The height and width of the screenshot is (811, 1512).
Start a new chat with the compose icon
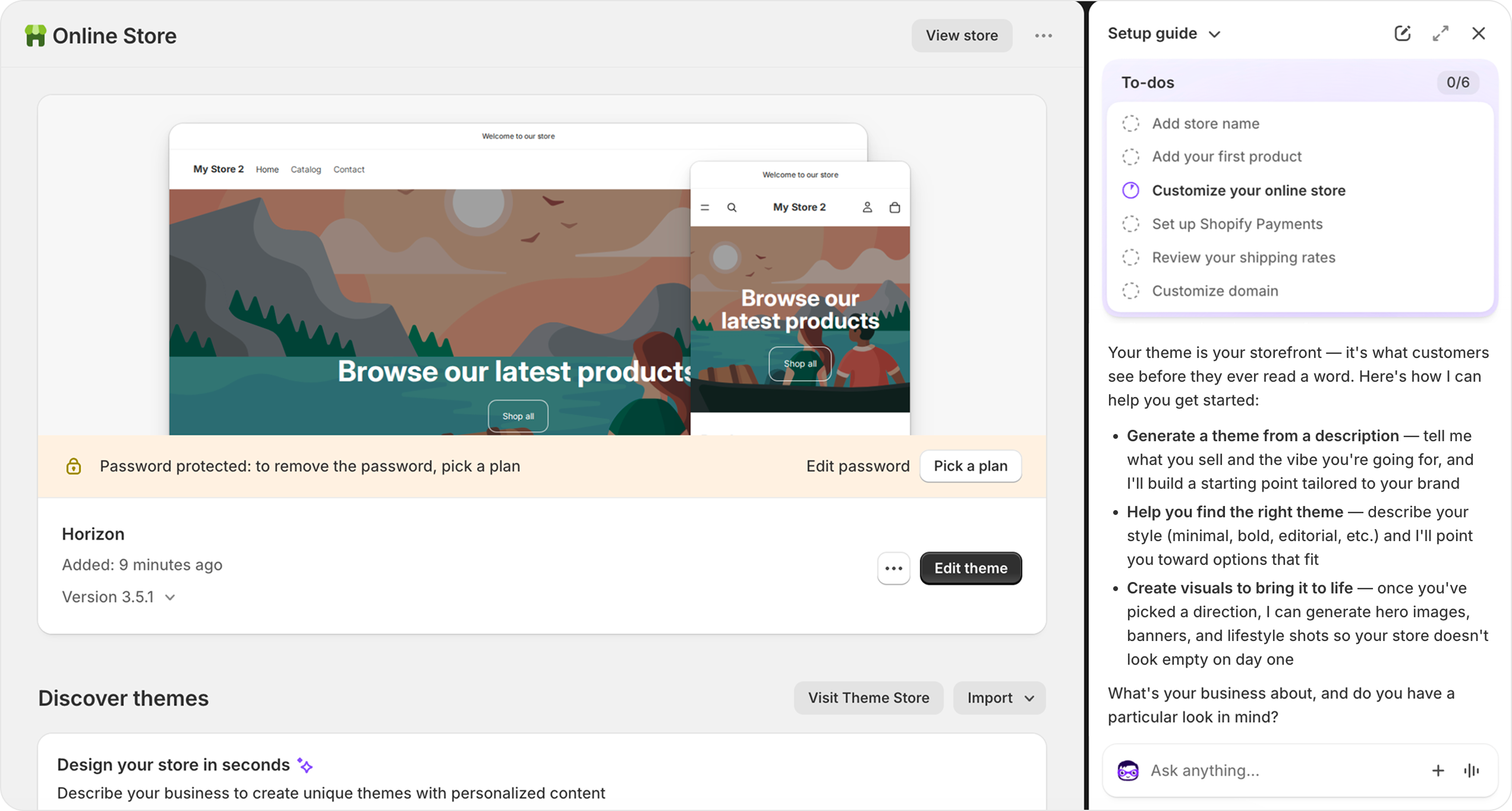[x=1403, y=33]
